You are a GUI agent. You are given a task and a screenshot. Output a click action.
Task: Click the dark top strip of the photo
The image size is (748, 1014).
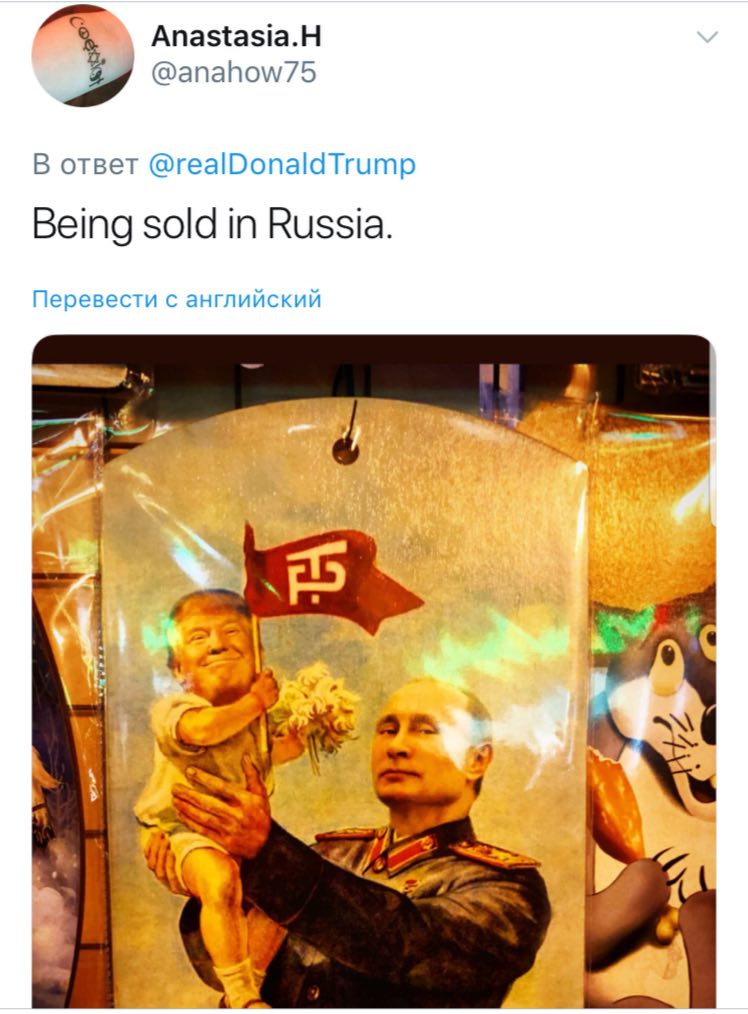pos(372,349)
